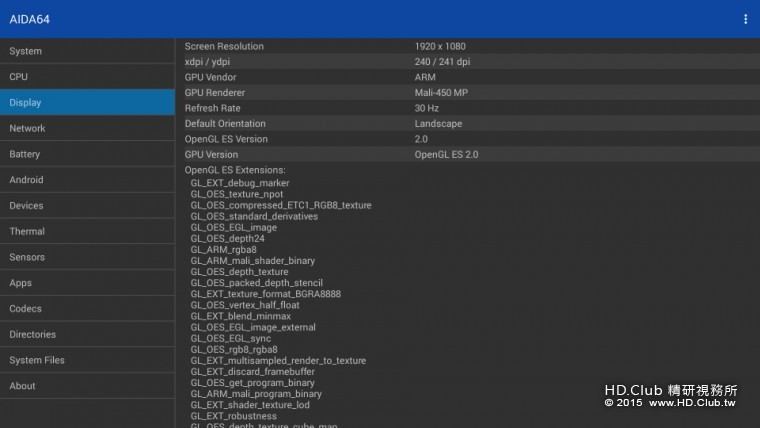
Task: Select the System category
Action: (x=87, y=51)
